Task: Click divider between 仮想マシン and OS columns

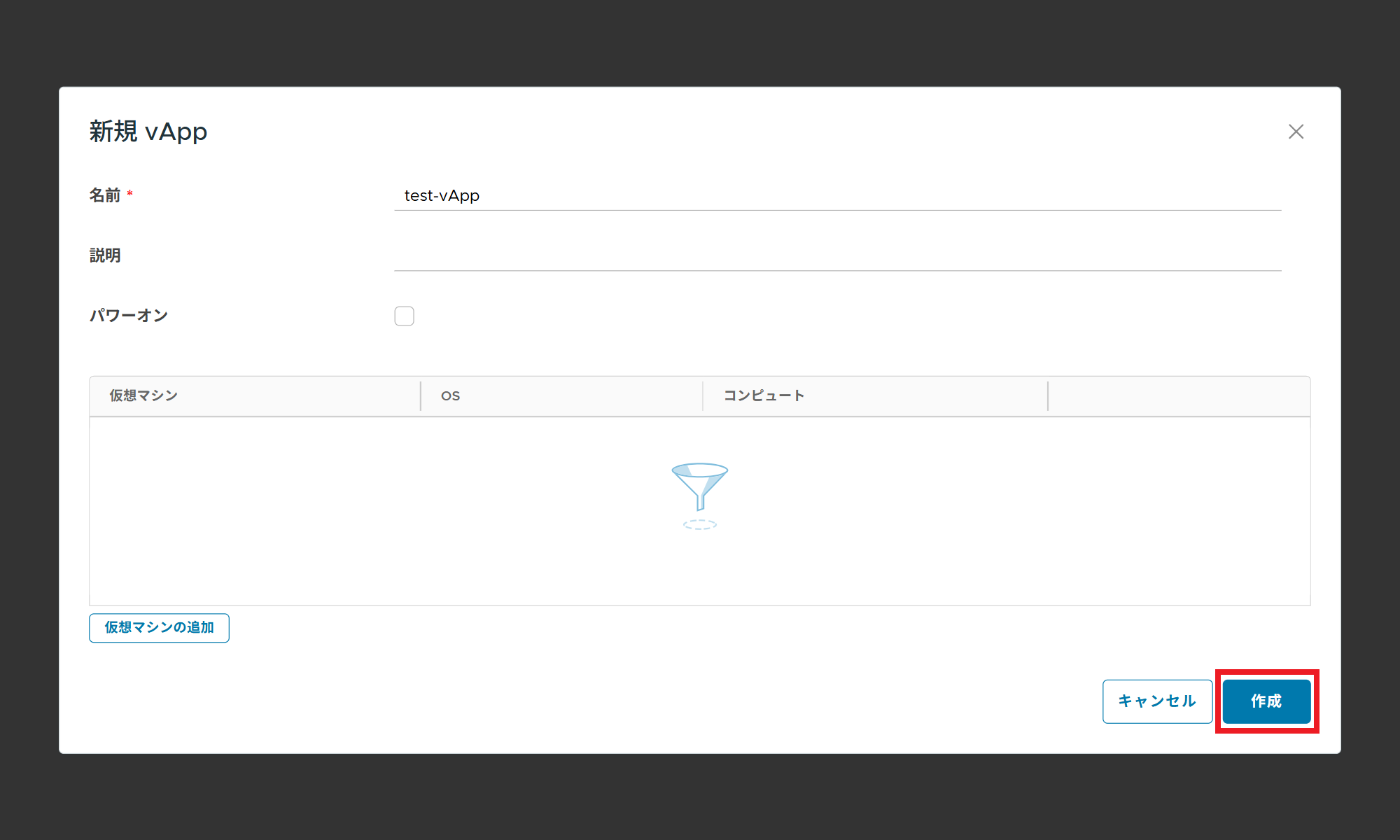Action: point(421,395)
